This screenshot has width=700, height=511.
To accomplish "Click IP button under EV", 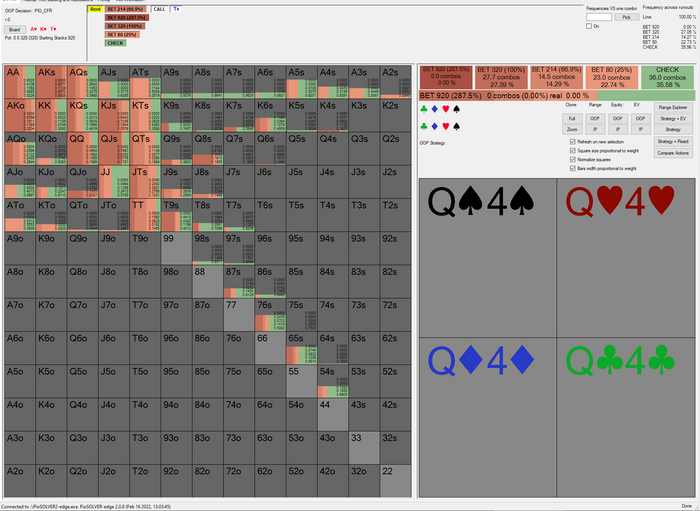I will tap(640, 129).
